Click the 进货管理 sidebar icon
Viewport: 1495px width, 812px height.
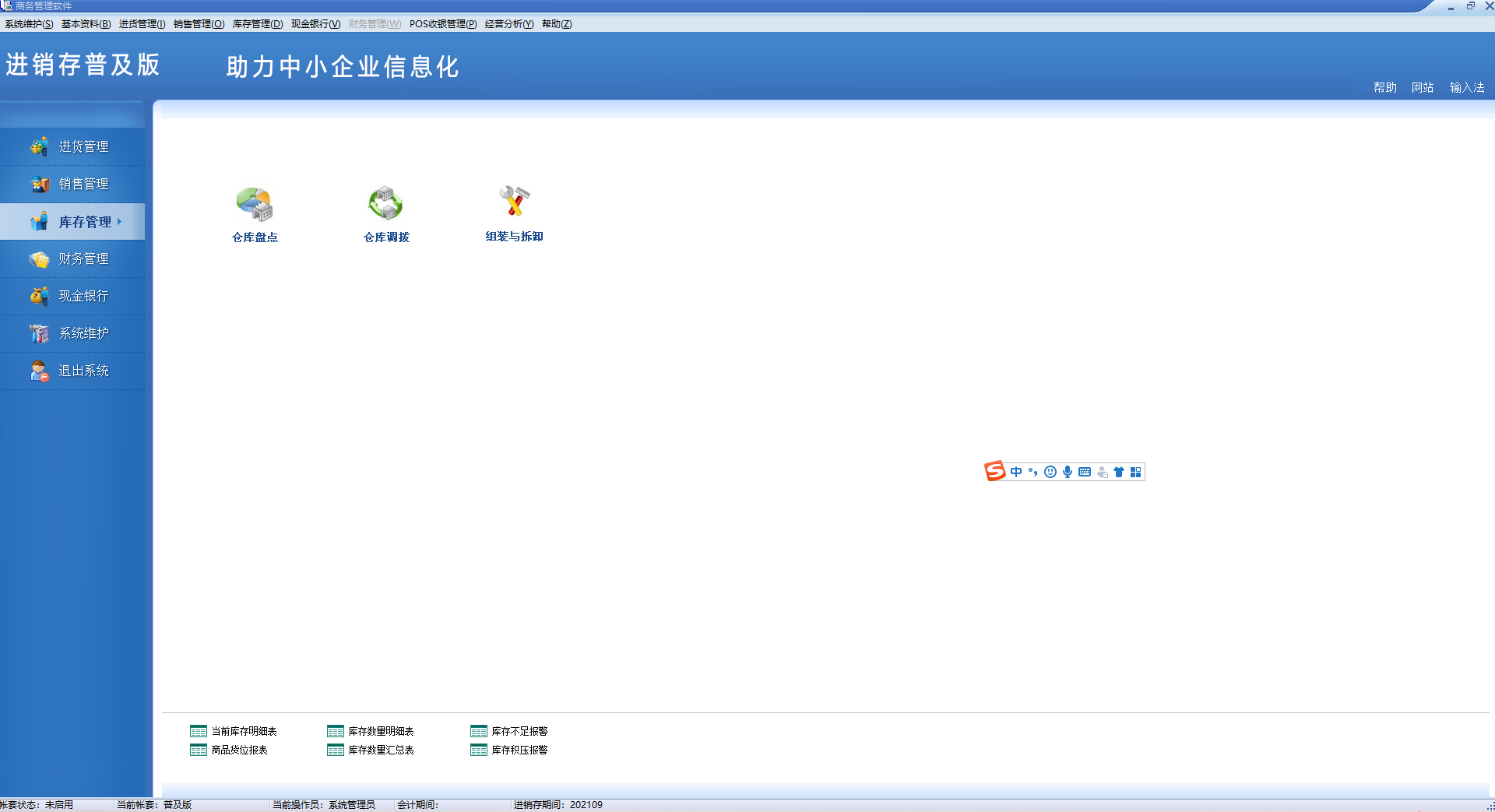39,146
